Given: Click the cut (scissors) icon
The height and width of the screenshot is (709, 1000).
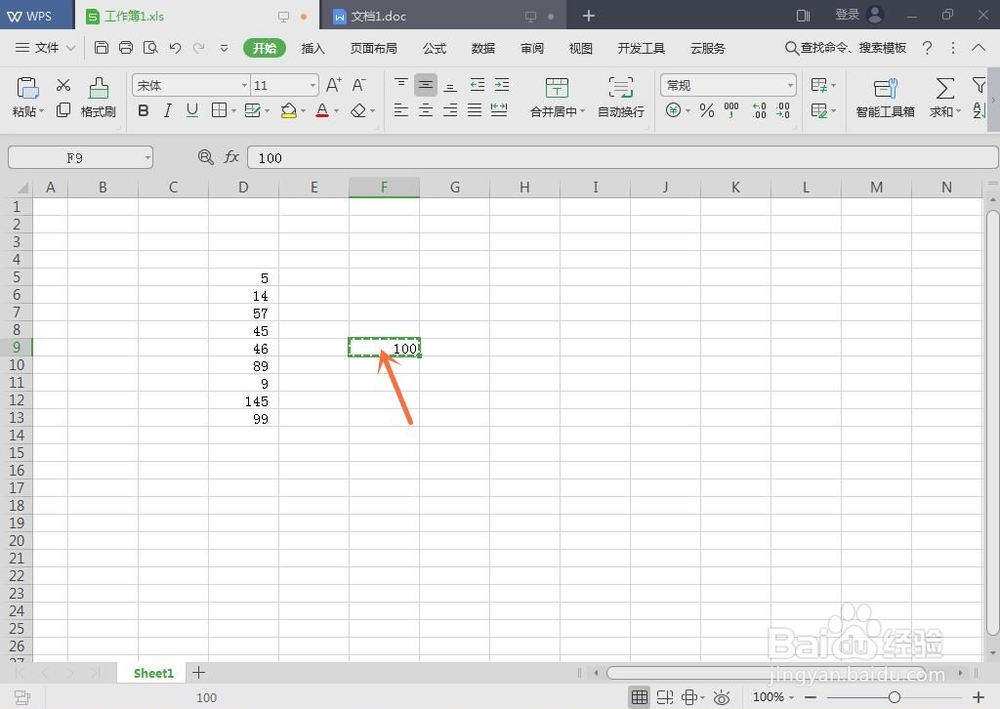Looking at the screenshot, I should click(62, 84).
